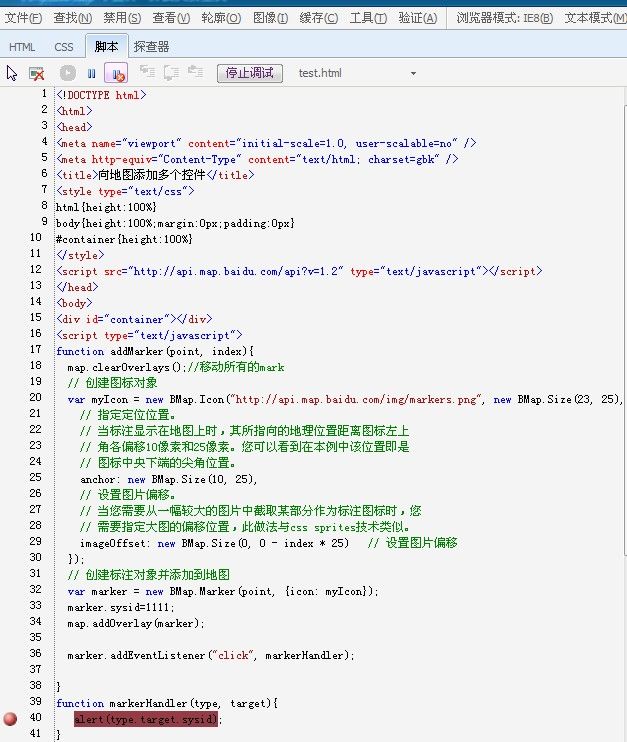Switch to the 探查器 tab
Screen dimensions: 627x742
[151, 47]
